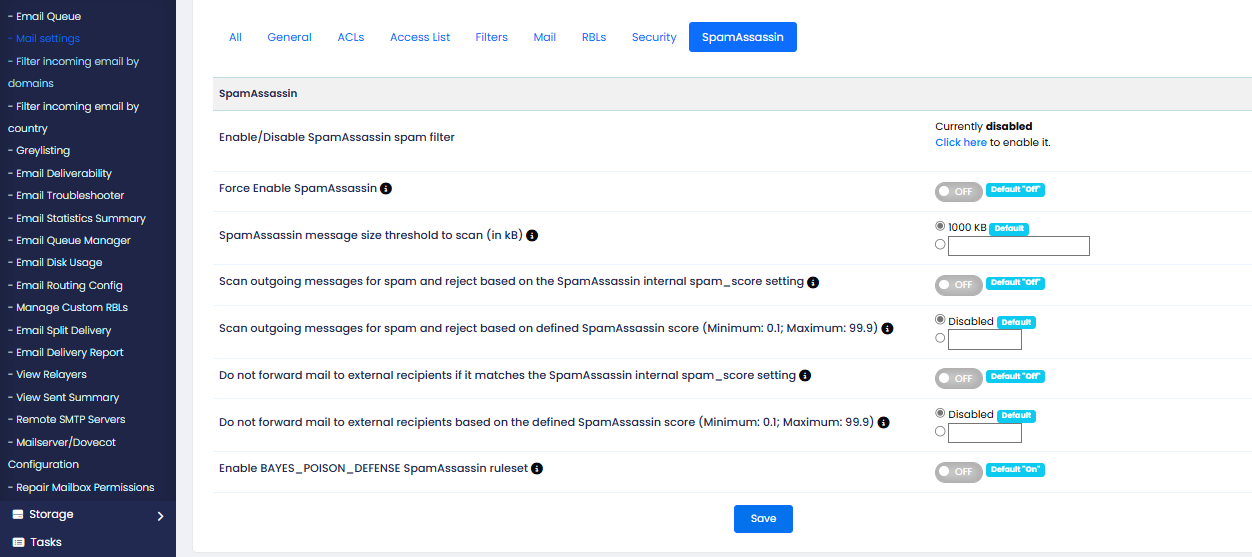The image size is (1252, 557).
Task: Select custom score radio for forward setting
Action: pos(940,431)
